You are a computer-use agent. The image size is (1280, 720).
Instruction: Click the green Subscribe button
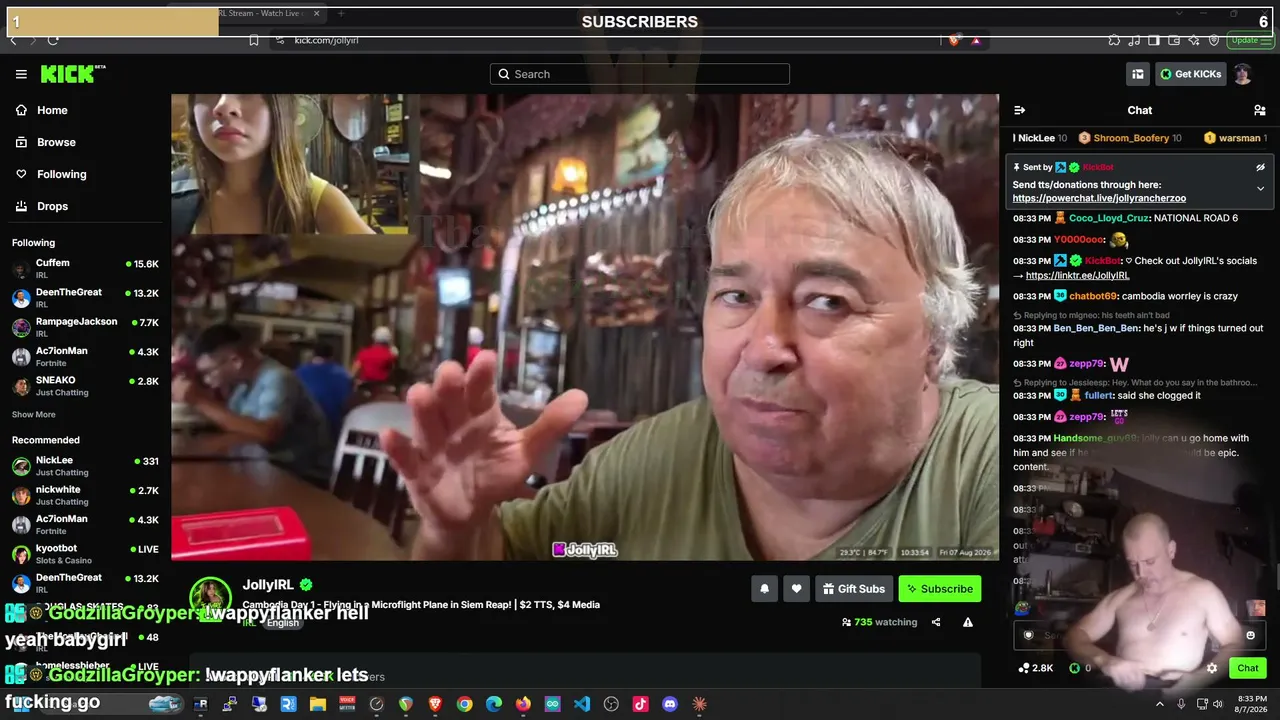click(940, 589)
